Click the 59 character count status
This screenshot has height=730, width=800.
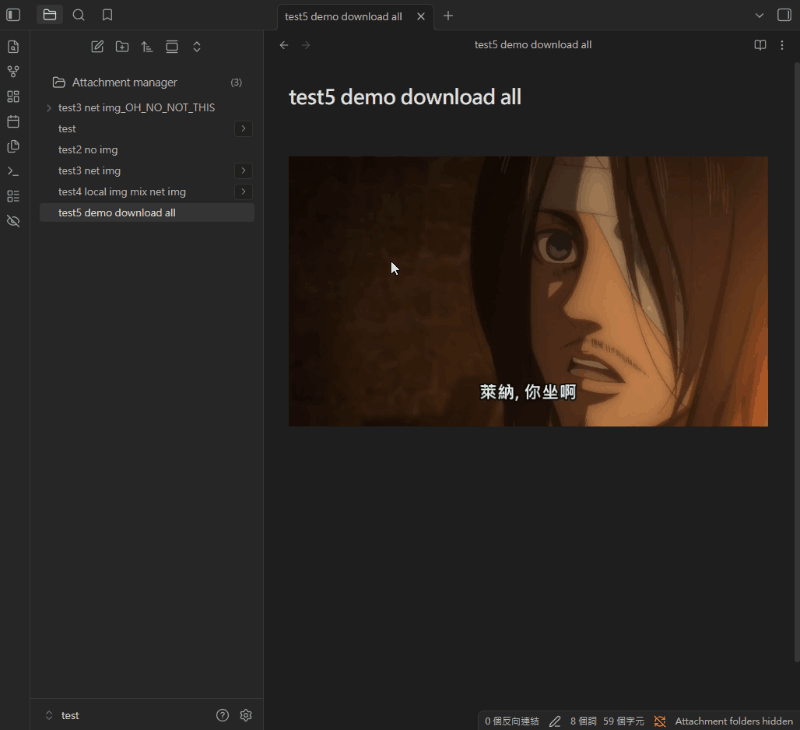pos(623,721)
